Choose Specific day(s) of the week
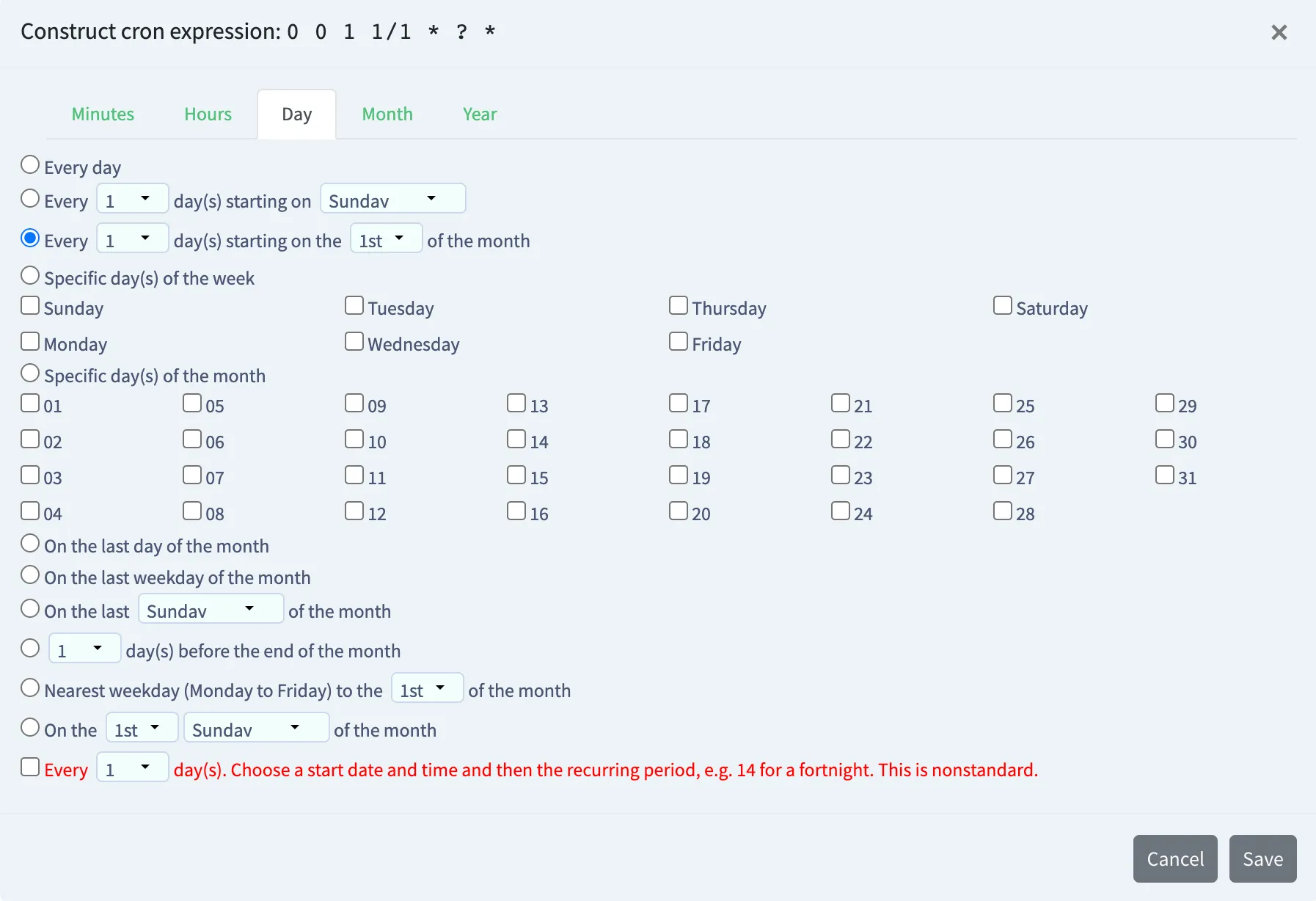The height and width of the screenshot is (901, 1316). [30, 275]
